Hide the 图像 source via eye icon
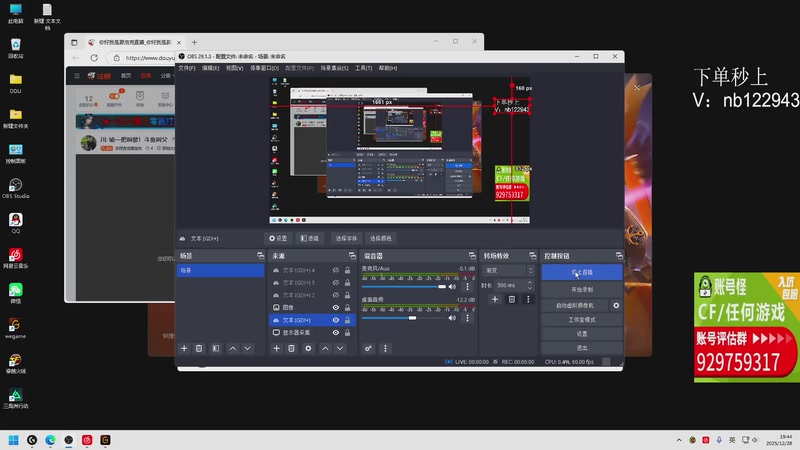Image resolution: width=800 pixels, height=450 pixels. [336, 307]
